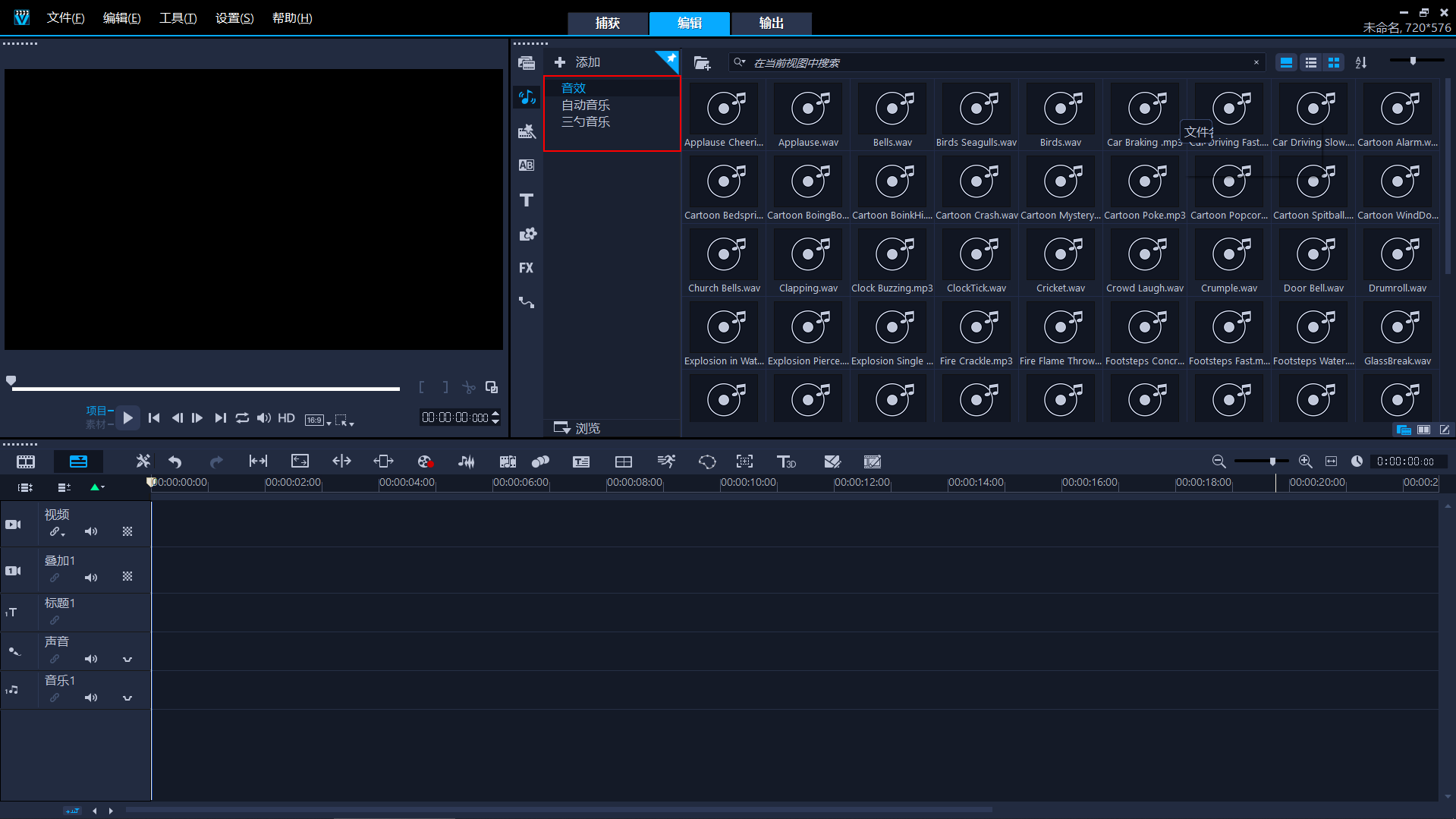
Task: Open the Media library panel icon
Action: coord(527,63)
